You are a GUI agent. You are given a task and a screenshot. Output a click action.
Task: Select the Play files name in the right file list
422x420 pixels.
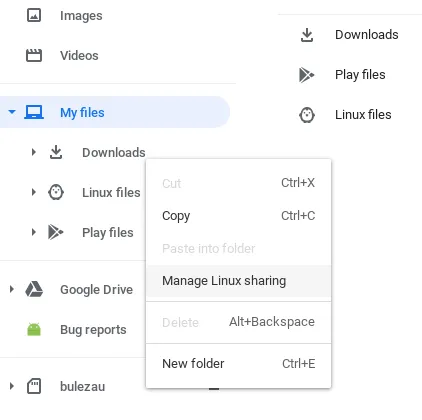coord(360,75)
